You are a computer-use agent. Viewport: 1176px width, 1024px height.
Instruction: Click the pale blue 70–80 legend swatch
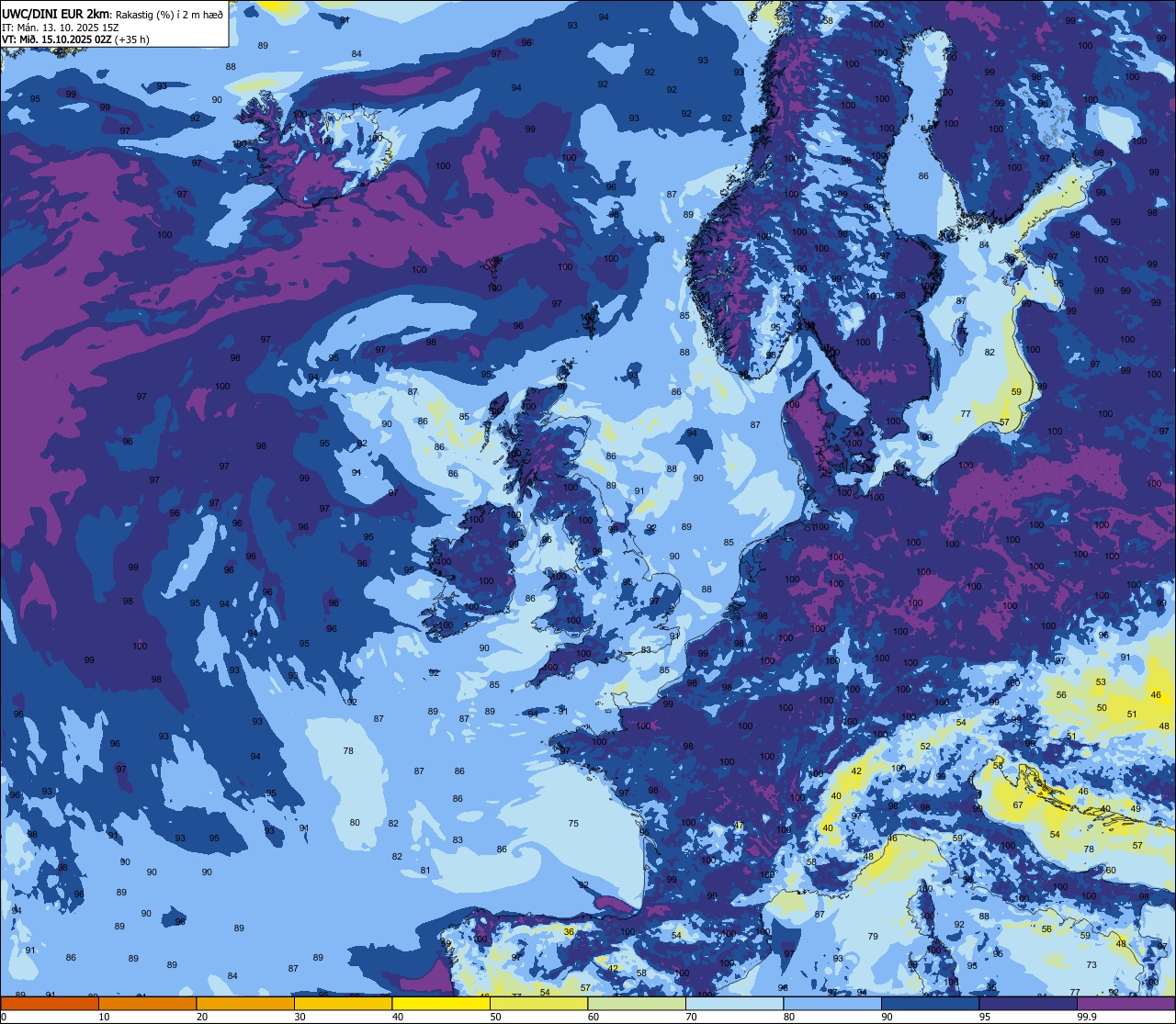[x=734, y=1003]
